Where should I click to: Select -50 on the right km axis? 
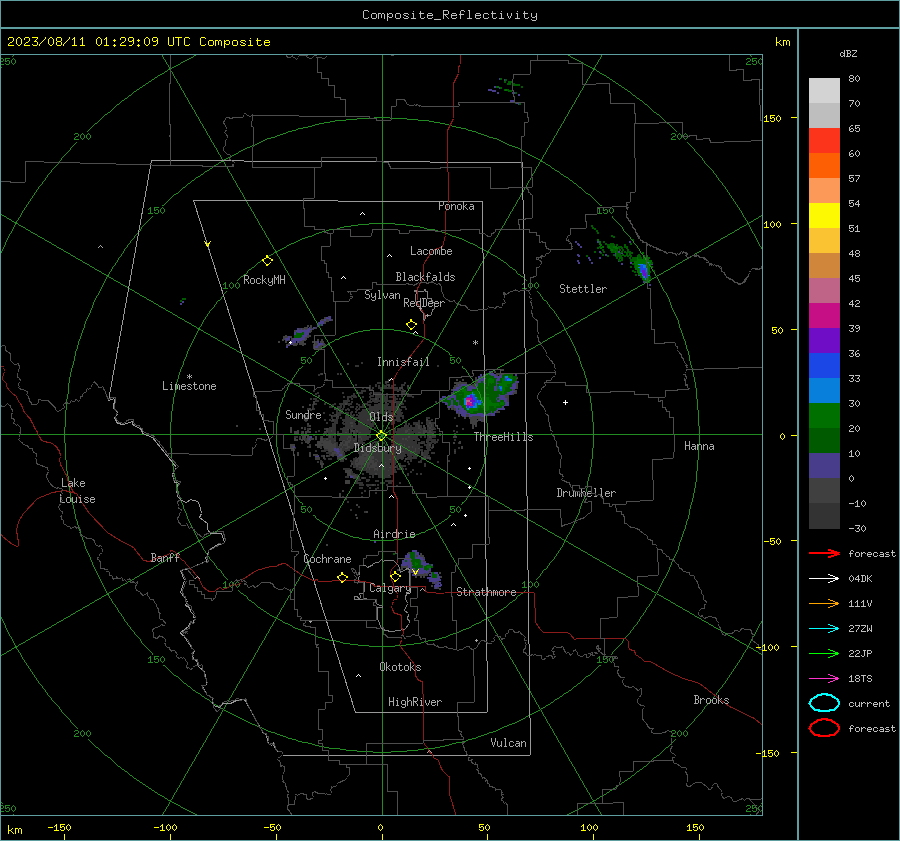pyautogui.click(x=773, y=541)
